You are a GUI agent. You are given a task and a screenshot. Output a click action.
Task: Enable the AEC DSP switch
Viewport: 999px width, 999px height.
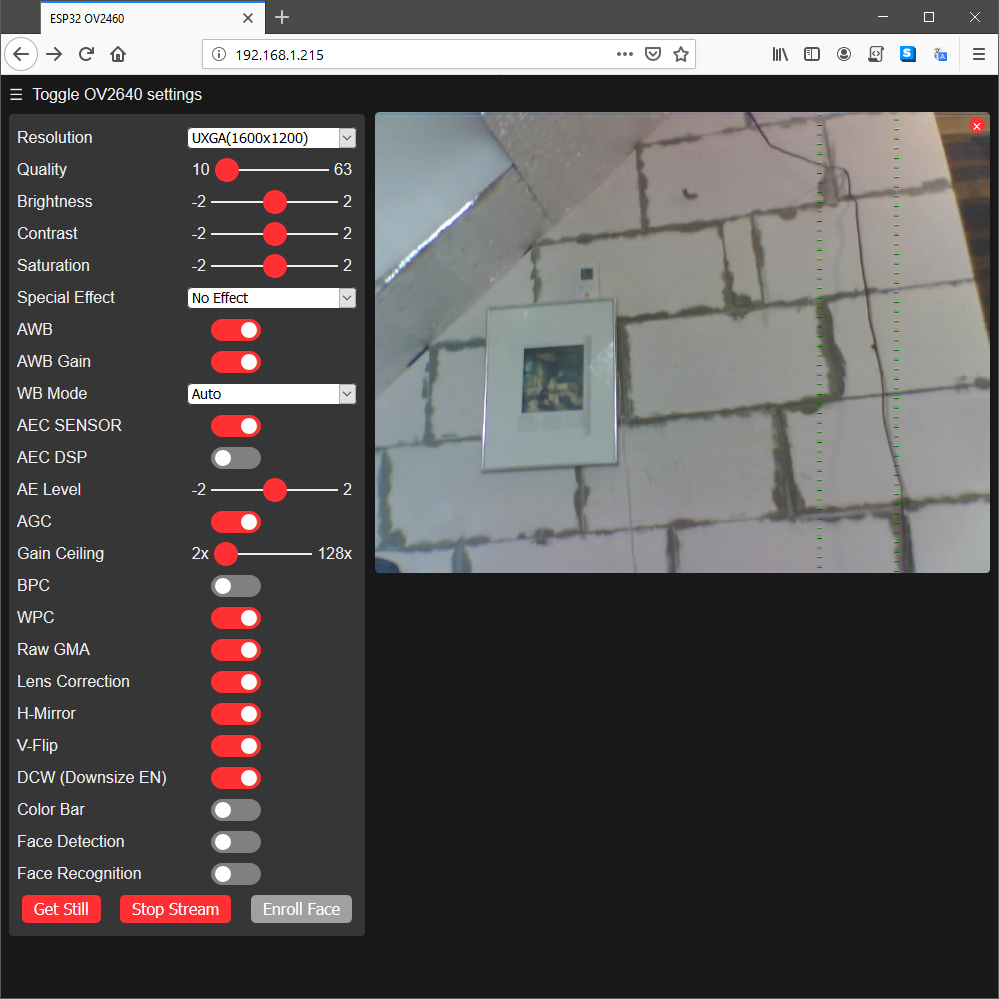[236, 457]
